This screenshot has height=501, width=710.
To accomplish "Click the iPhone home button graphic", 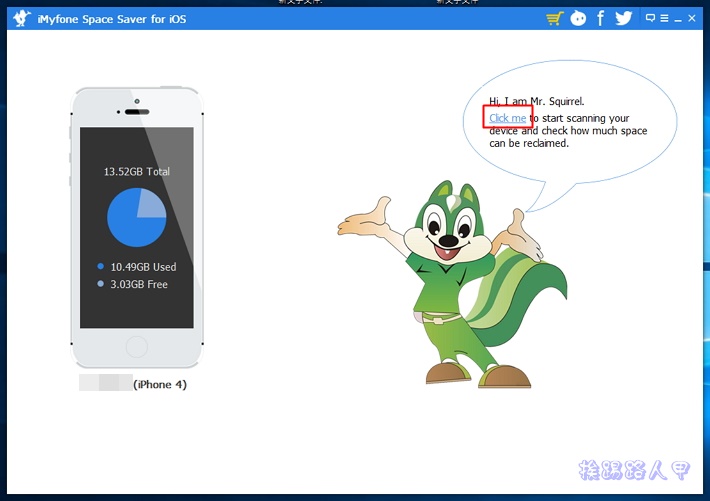I will [x=137, y=347].
